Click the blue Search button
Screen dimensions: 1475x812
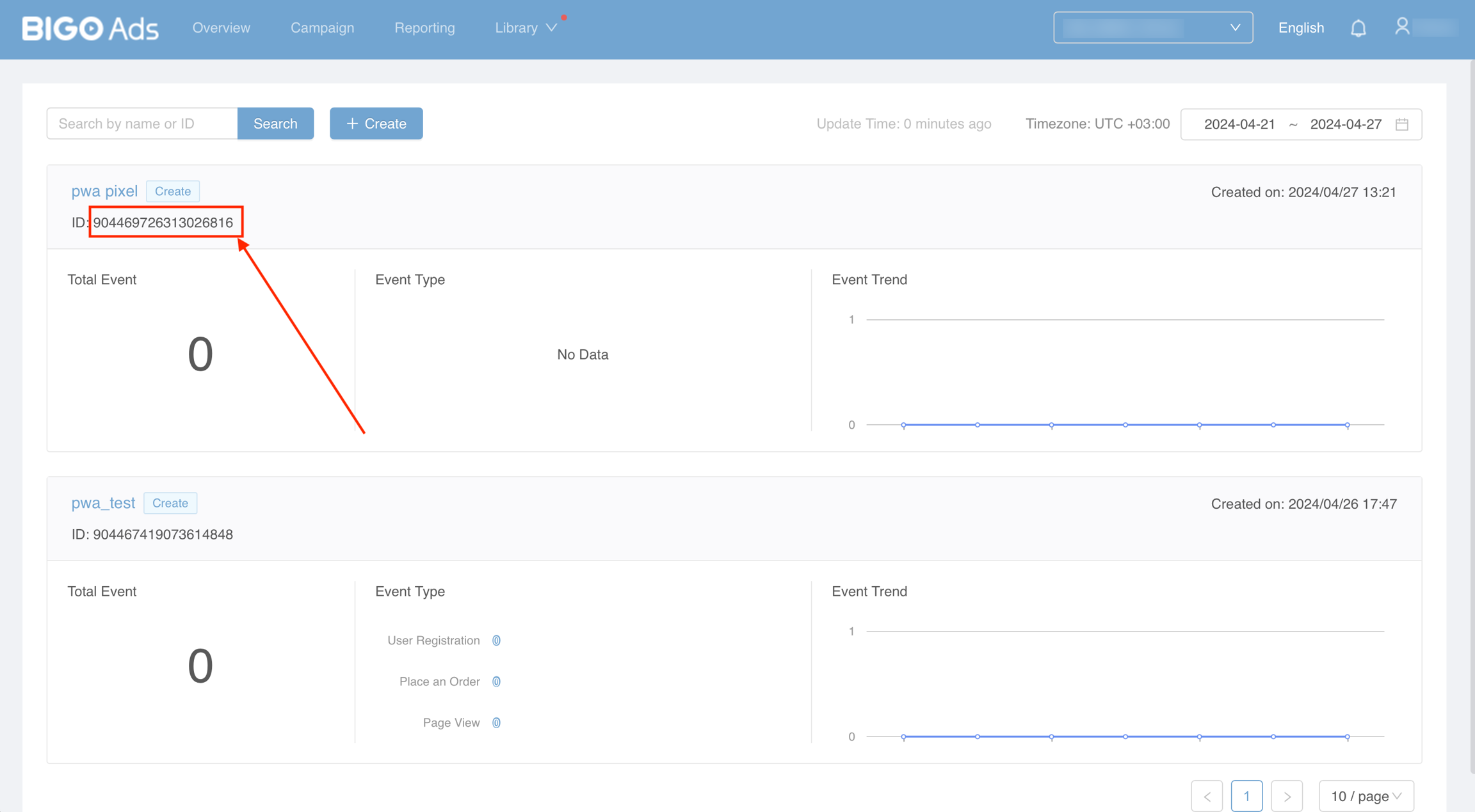coord(275,123)
